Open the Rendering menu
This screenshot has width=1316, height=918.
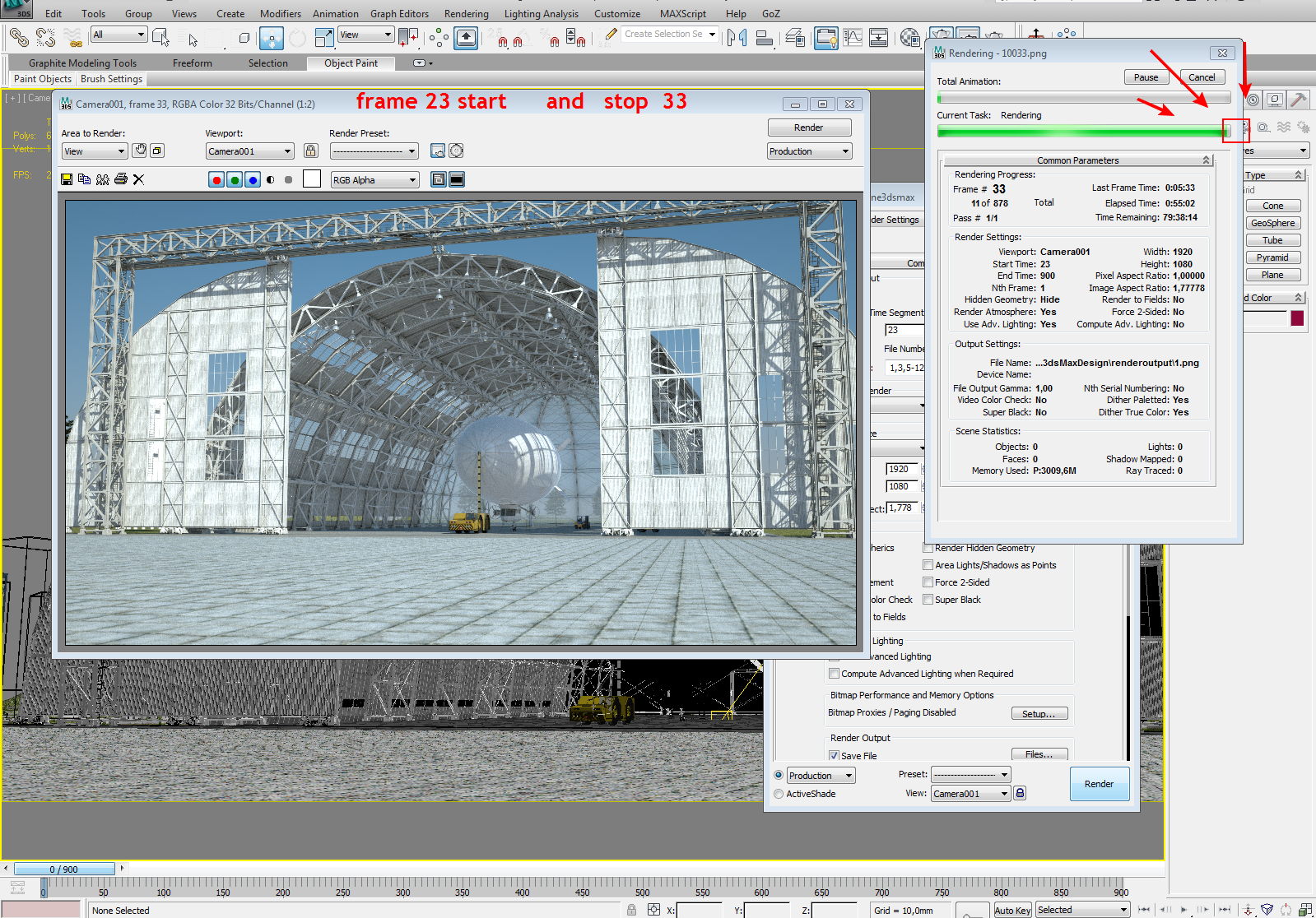(x=466, y=14)
